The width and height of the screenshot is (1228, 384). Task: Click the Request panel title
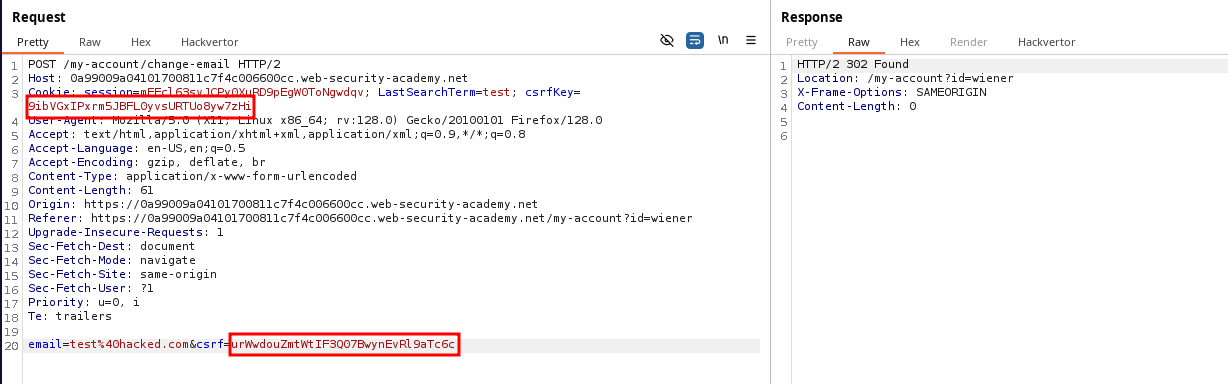(x=38, y=17)
